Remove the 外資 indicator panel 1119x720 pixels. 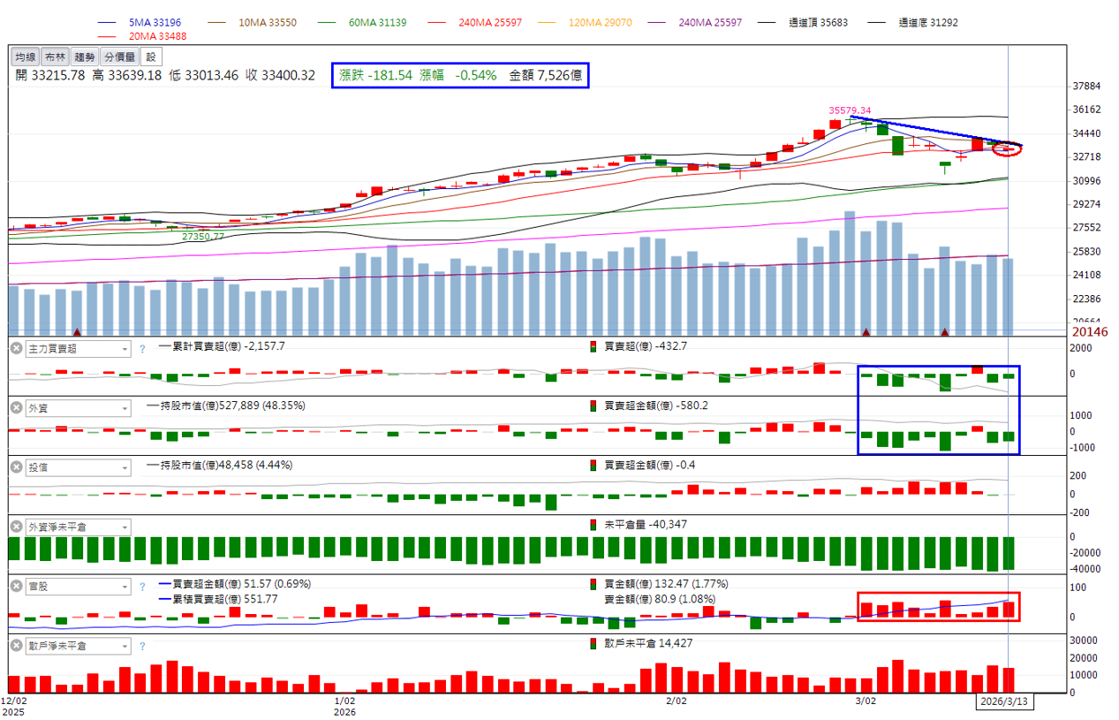[x=16, y=407]
